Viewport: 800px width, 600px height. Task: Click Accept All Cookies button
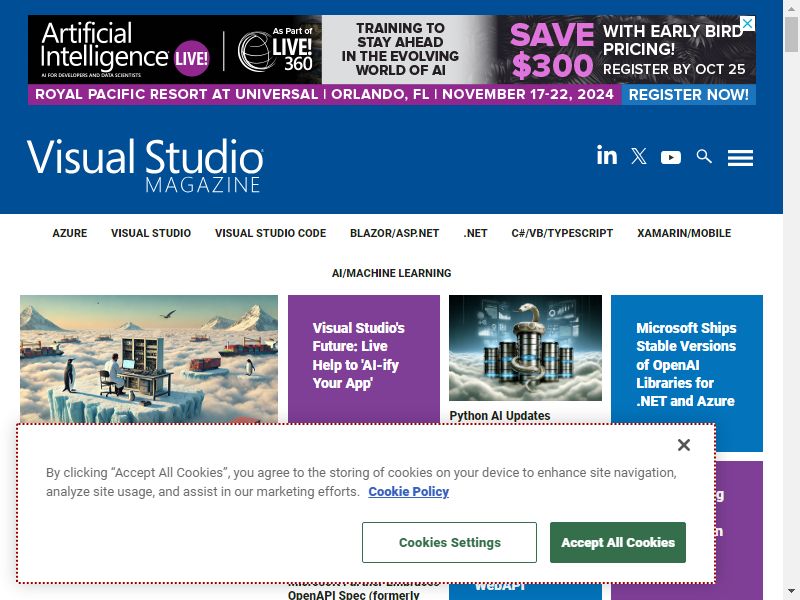[x=618, y=542]
